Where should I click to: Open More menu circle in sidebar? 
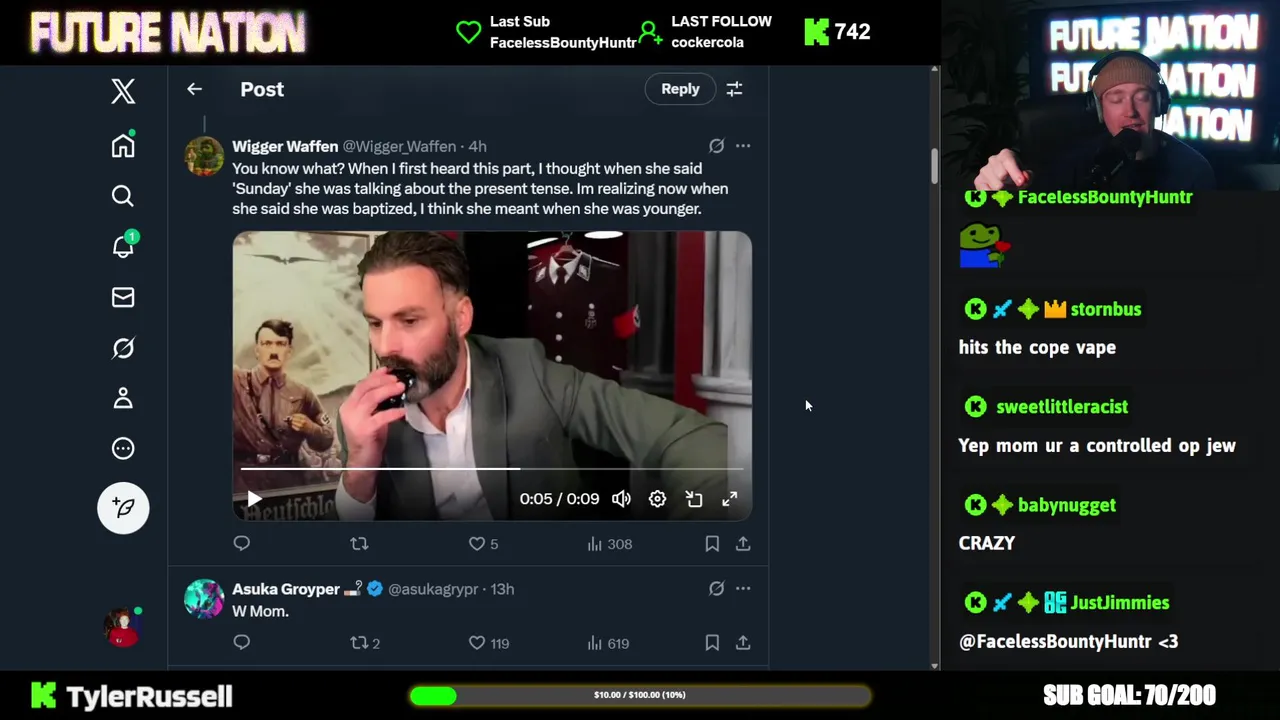[123, 448]
